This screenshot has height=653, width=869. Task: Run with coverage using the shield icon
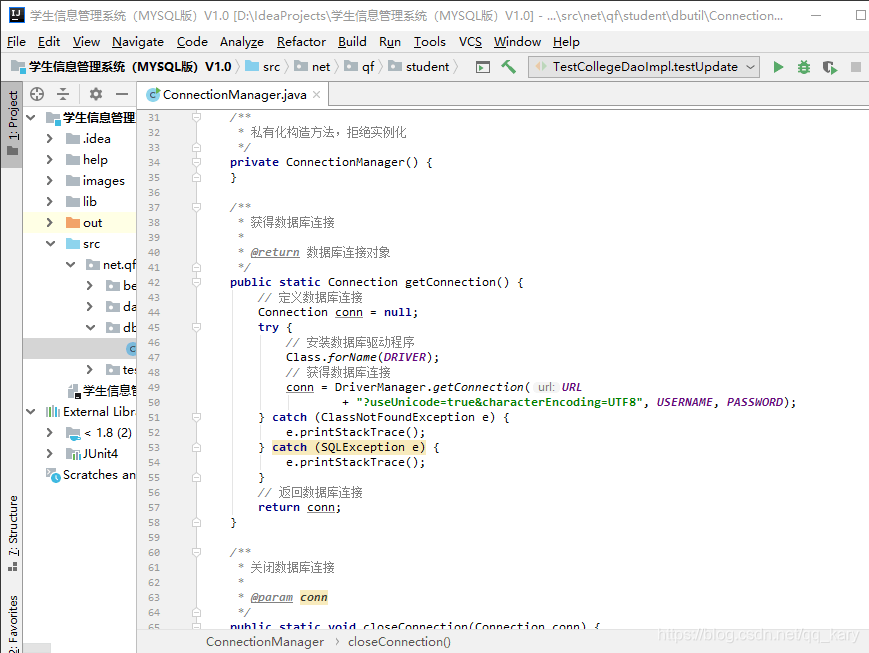point(830,67)
